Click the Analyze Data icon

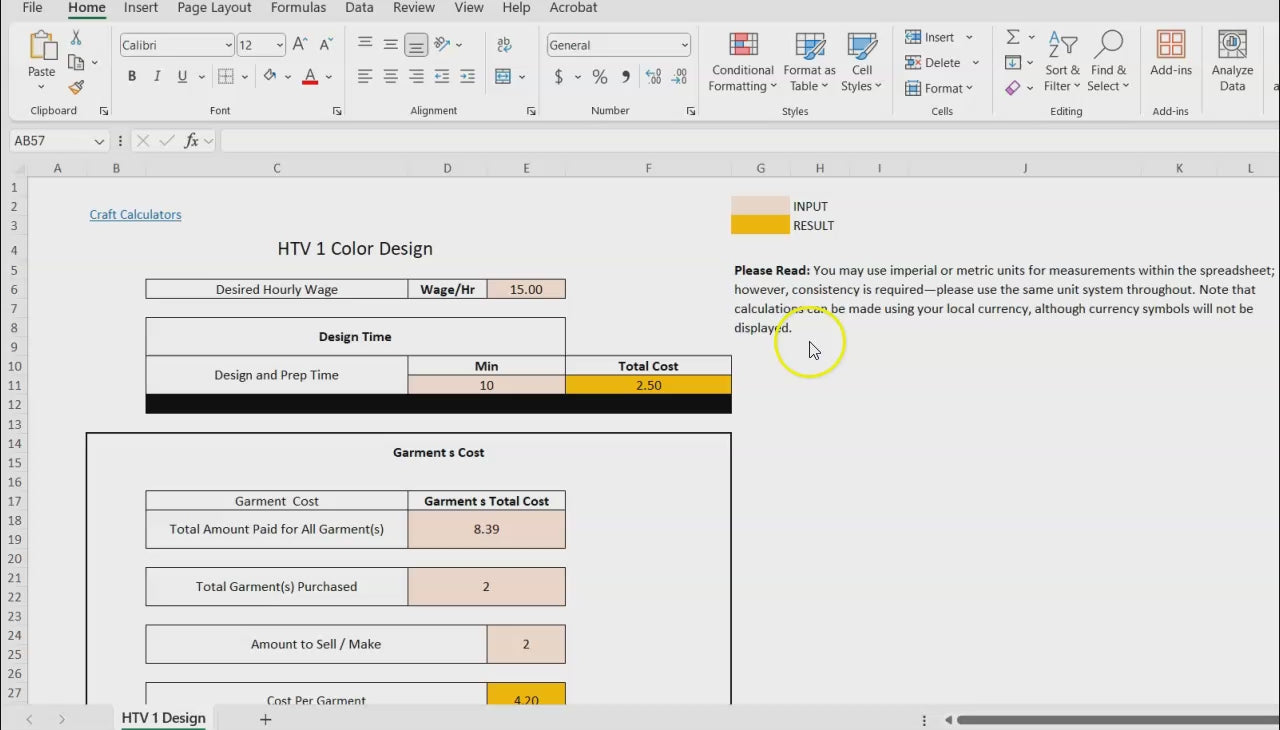point(1232,62)
